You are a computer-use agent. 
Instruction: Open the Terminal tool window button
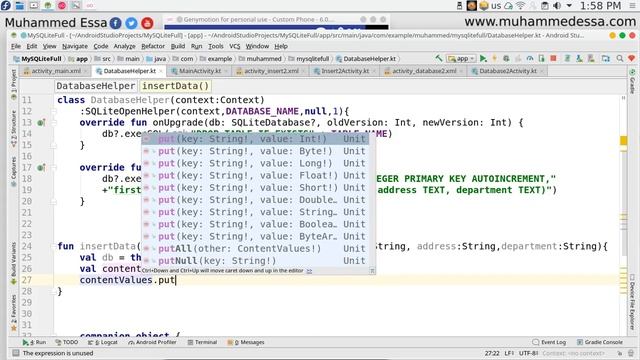pyautogui.click(x=202, y=342)
